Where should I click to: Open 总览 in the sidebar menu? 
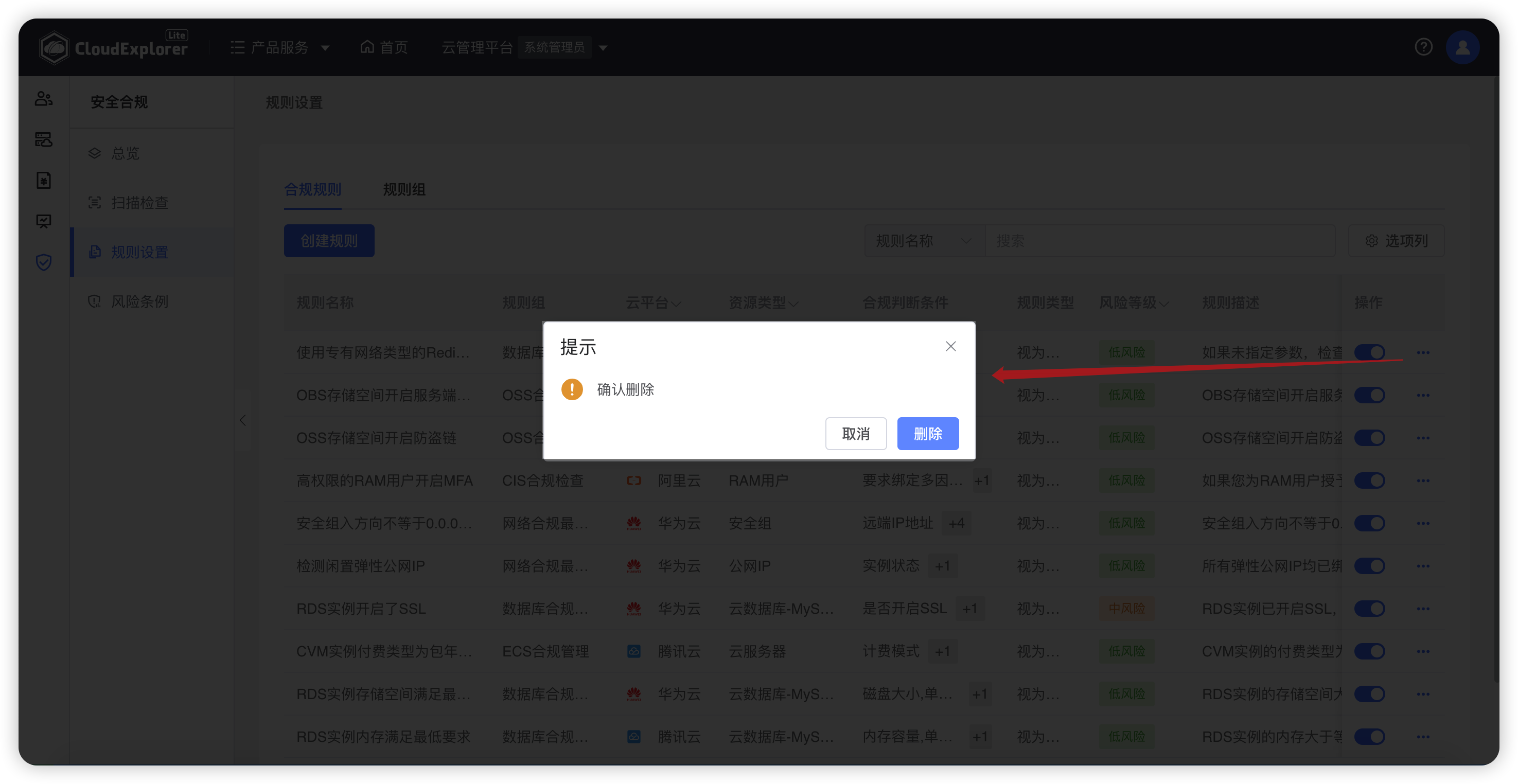152,153
